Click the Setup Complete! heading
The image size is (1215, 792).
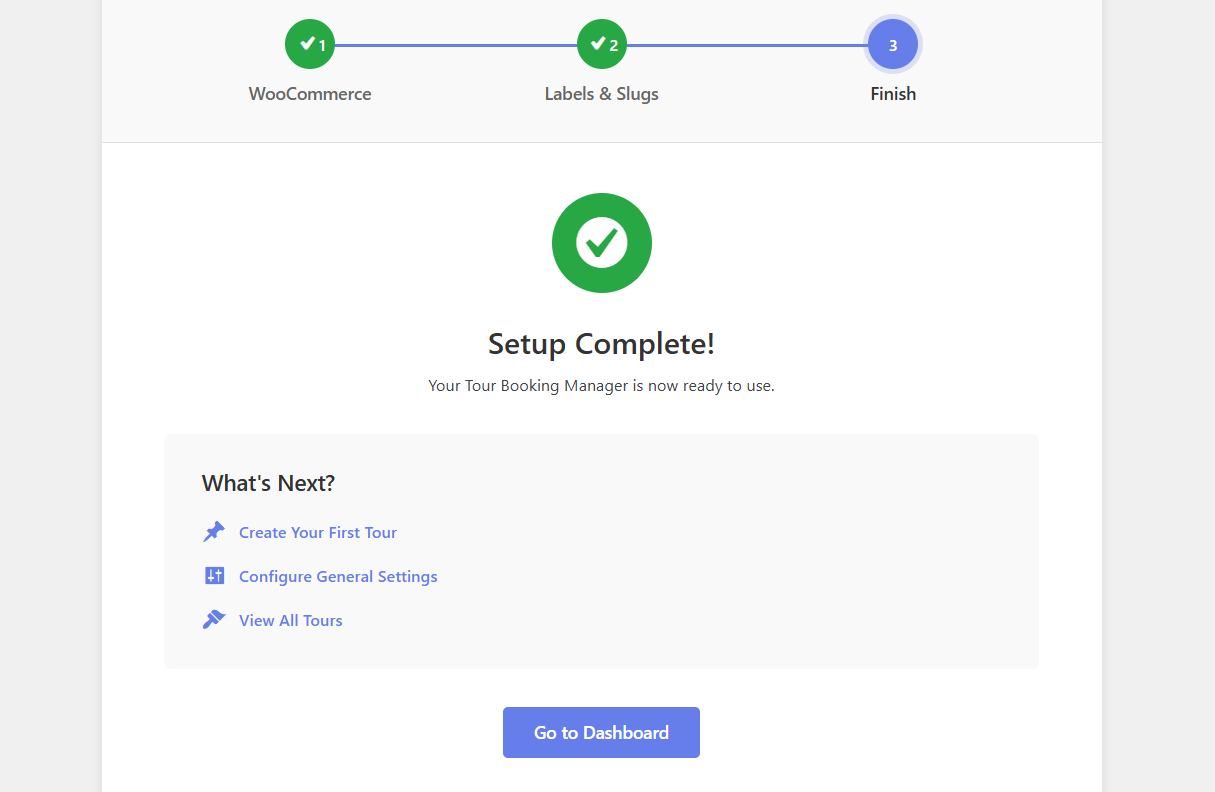coord(601,344)
